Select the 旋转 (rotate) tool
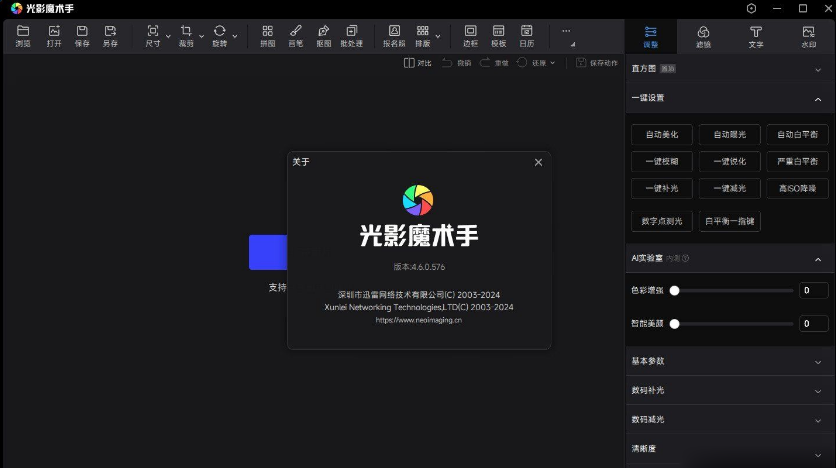Viewport: 836px width, 468px height. 220,36
